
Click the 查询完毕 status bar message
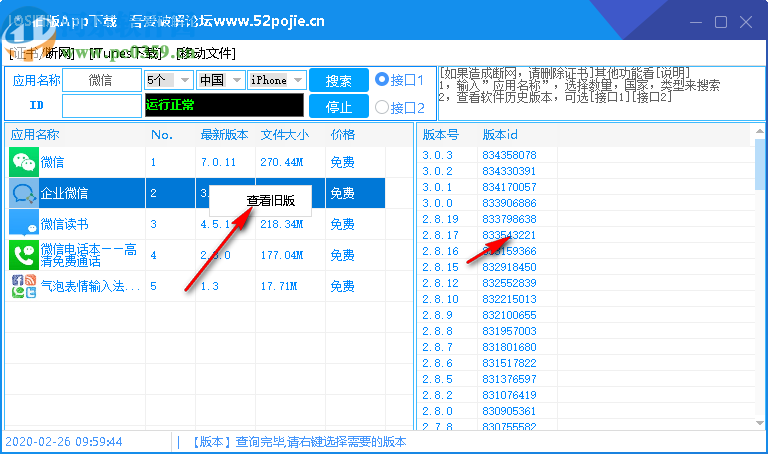click(297, 442)
